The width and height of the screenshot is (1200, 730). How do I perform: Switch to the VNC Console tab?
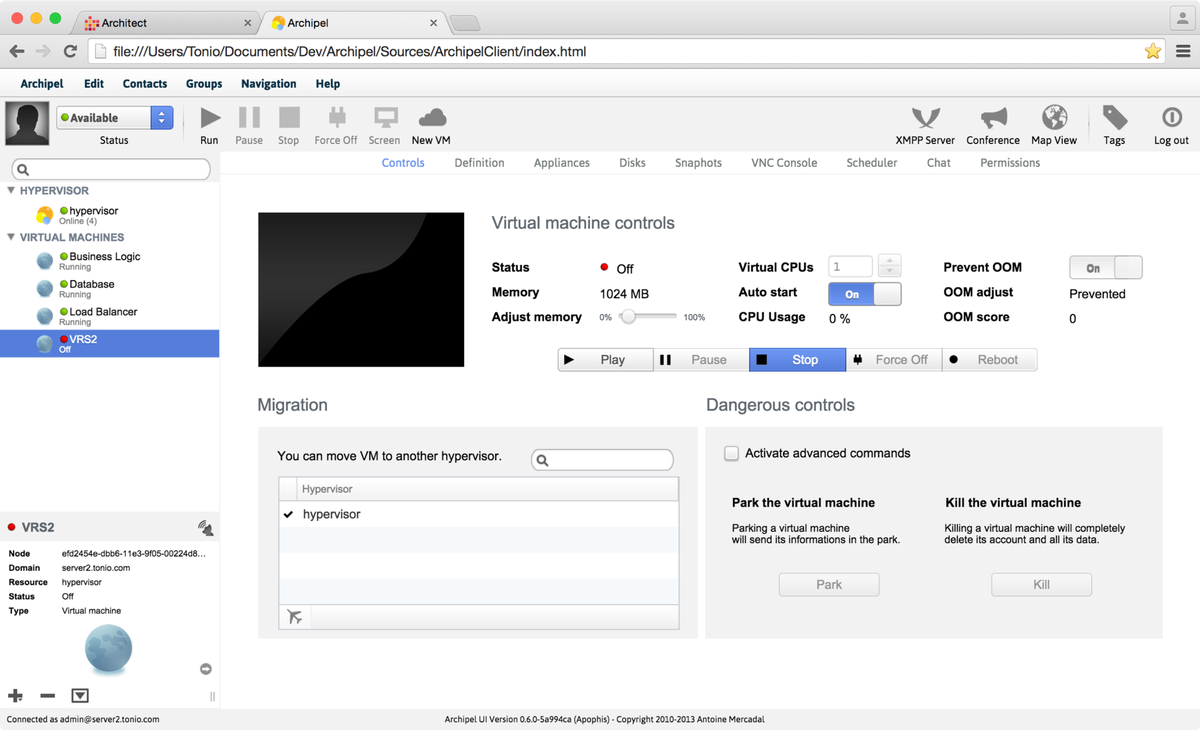point(784,163)
